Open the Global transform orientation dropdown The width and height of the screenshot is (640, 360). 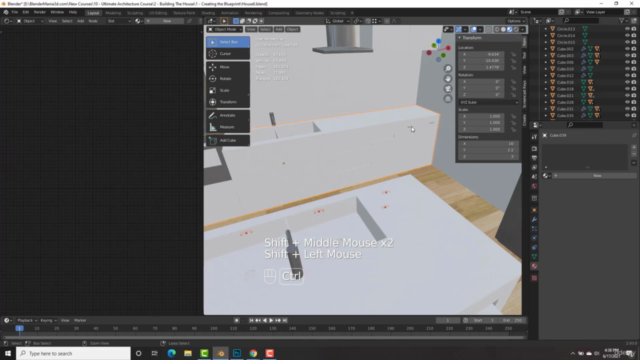pos(338,21)
